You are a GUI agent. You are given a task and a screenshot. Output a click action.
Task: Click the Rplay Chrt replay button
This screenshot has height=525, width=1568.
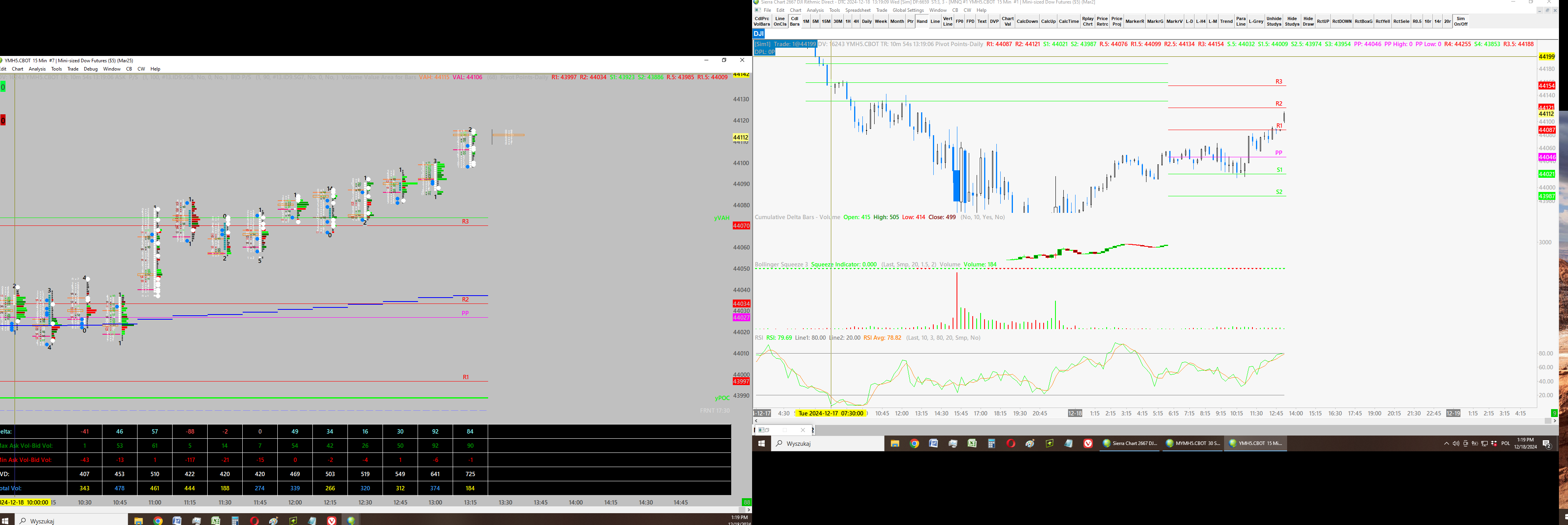click(x=1088, y=21)
